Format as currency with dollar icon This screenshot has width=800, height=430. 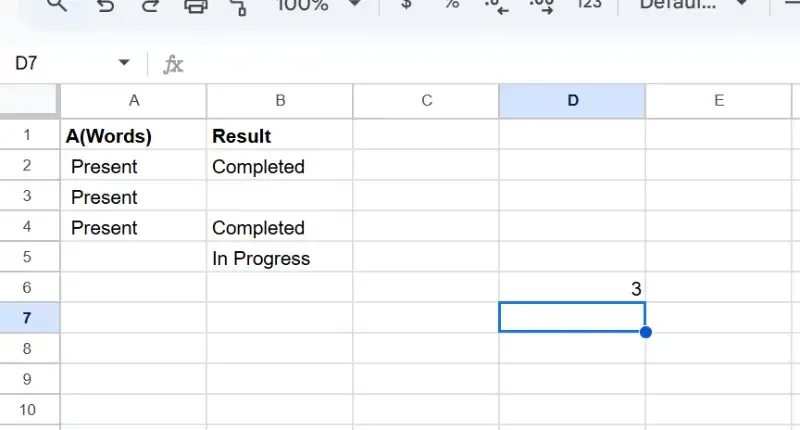pyautogui.click(x=405, y=5)
